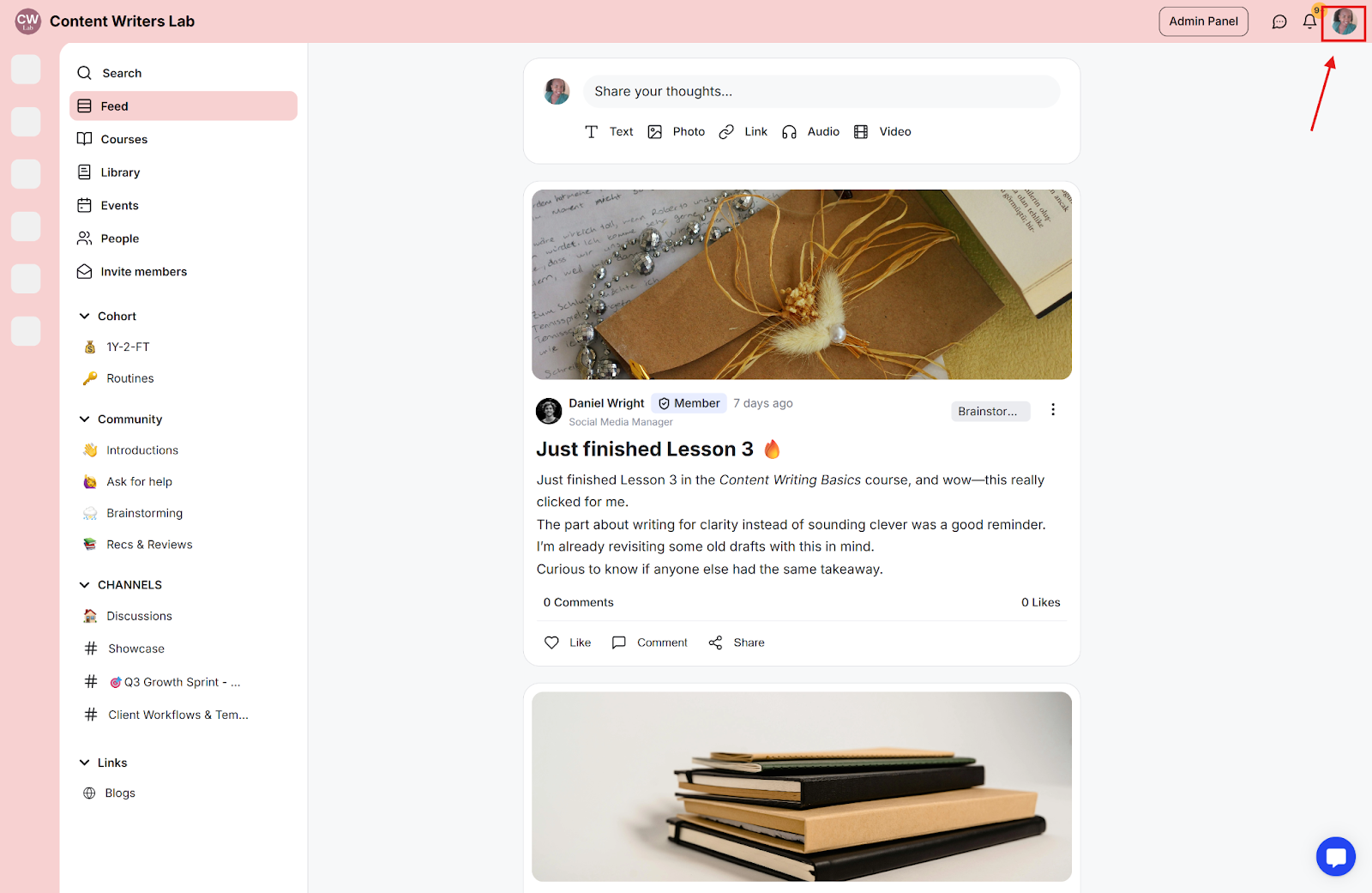Click the Share your thoughts field
The width and height of the screenshot is (1372, 893).
(821, 92)
